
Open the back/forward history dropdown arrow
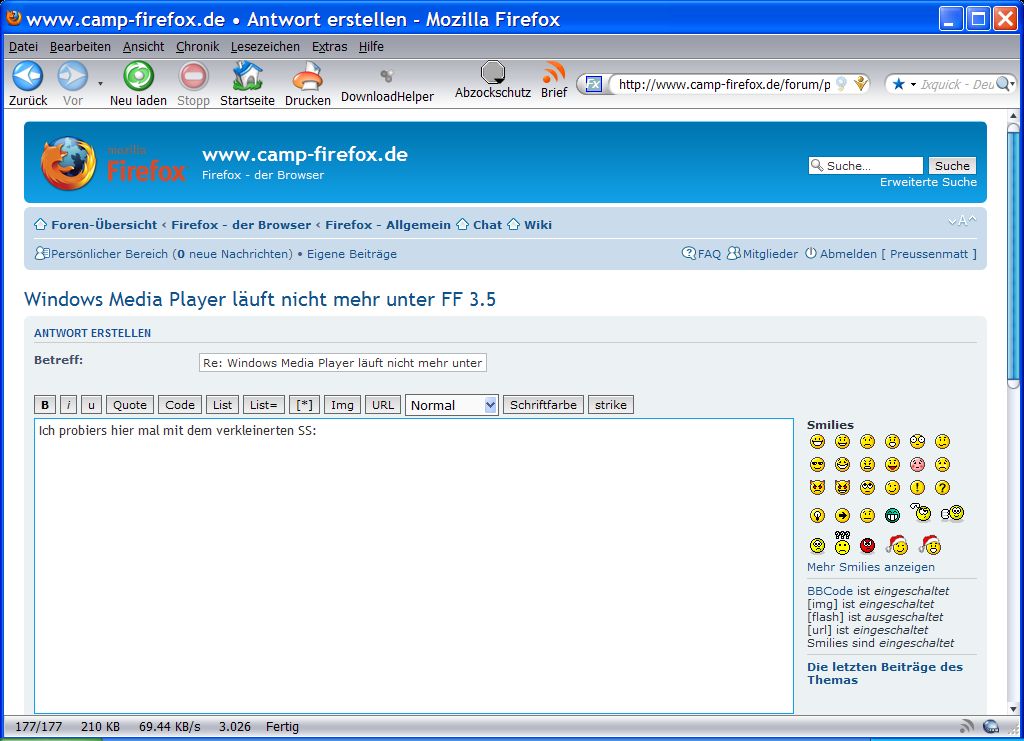(100, 84)
